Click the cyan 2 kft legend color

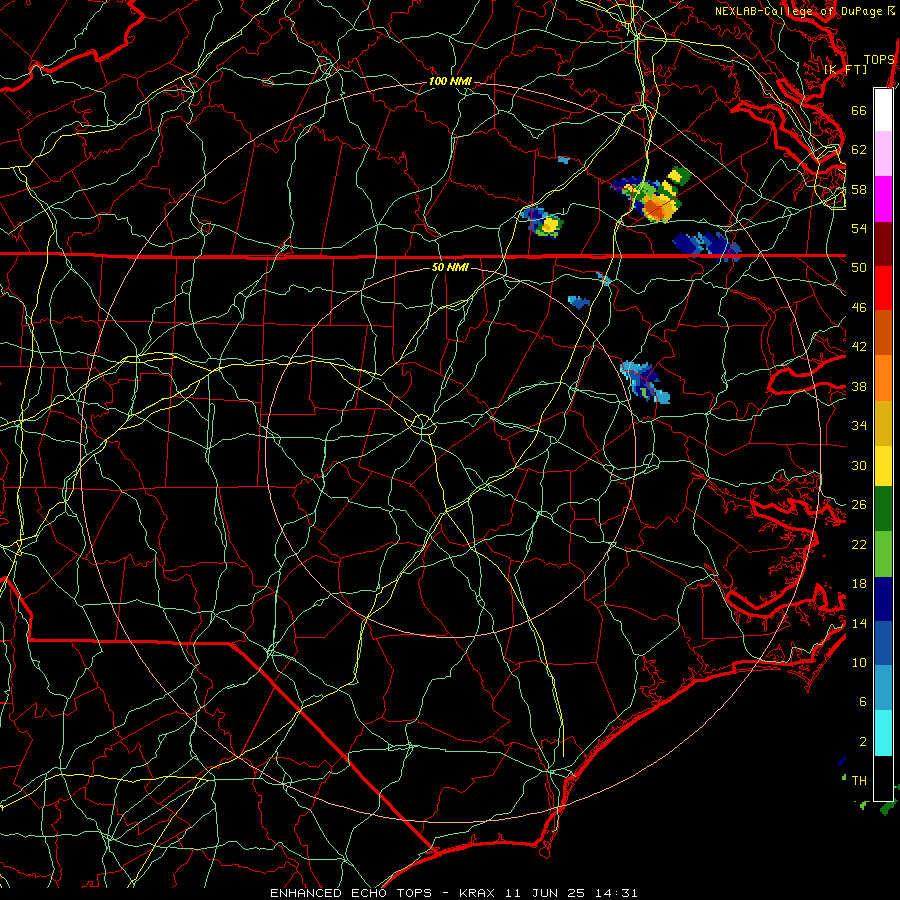pyautogui.click(x=883, y=733)
